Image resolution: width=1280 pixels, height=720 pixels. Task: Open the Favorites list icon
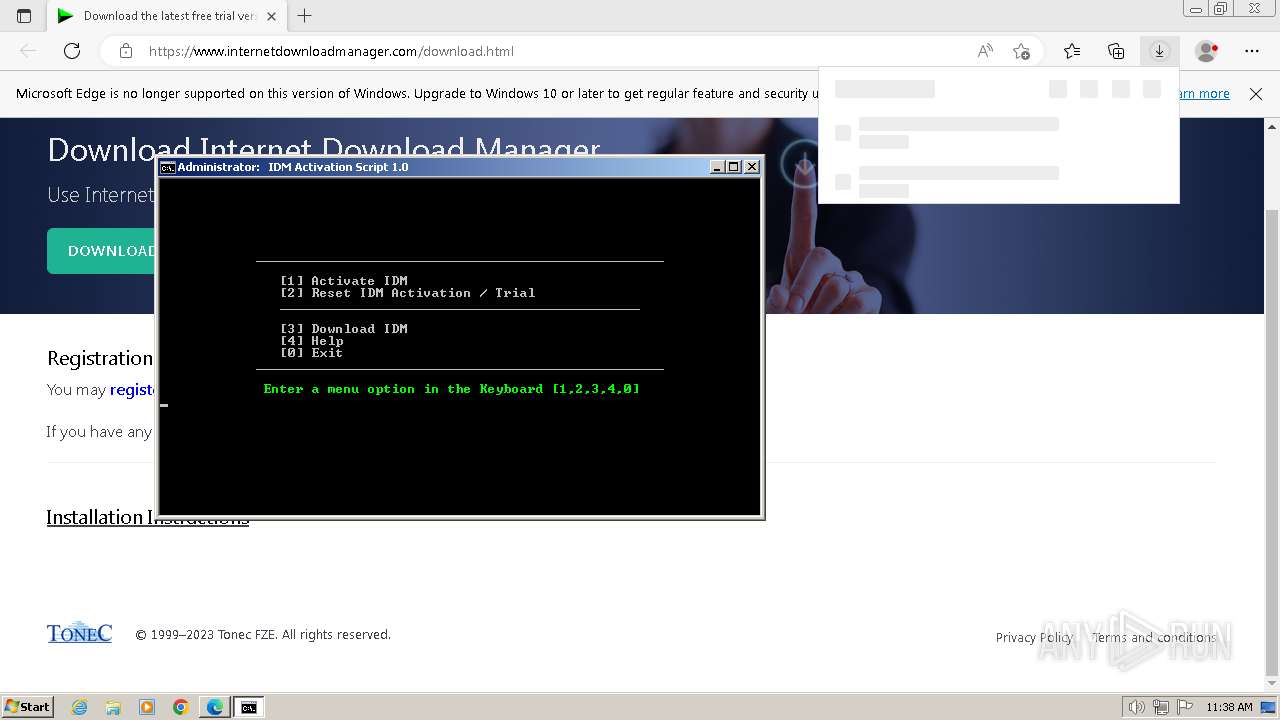point(1072,51)
